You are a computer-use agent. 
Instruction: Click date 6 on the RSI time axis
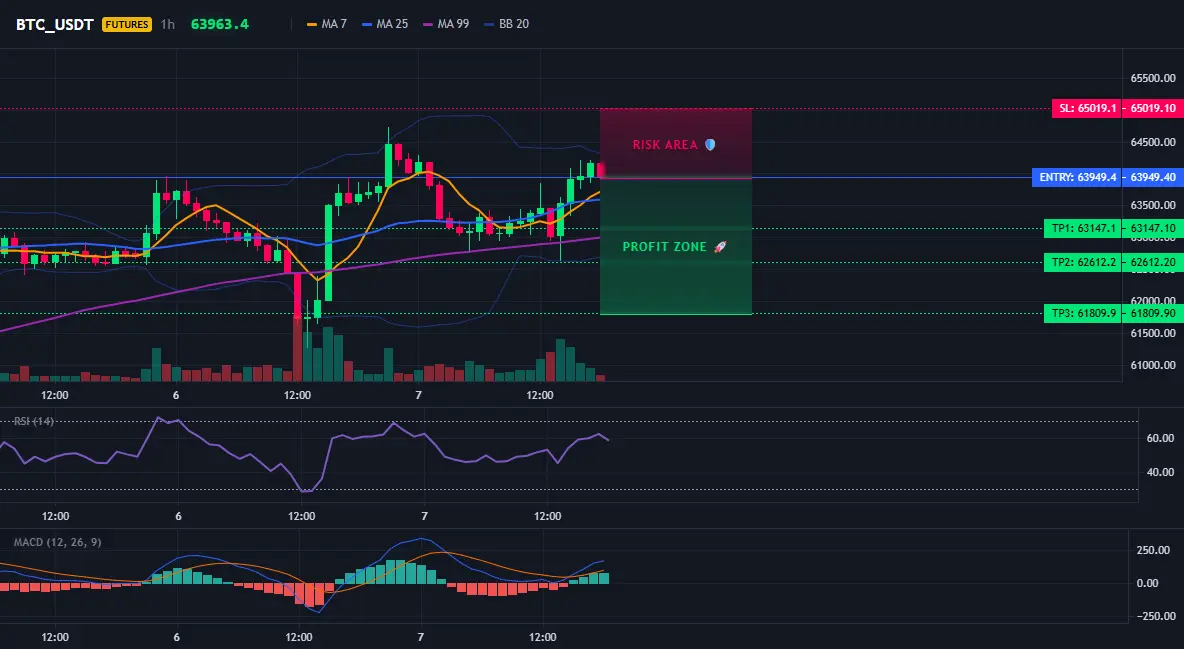click(178, 516)
